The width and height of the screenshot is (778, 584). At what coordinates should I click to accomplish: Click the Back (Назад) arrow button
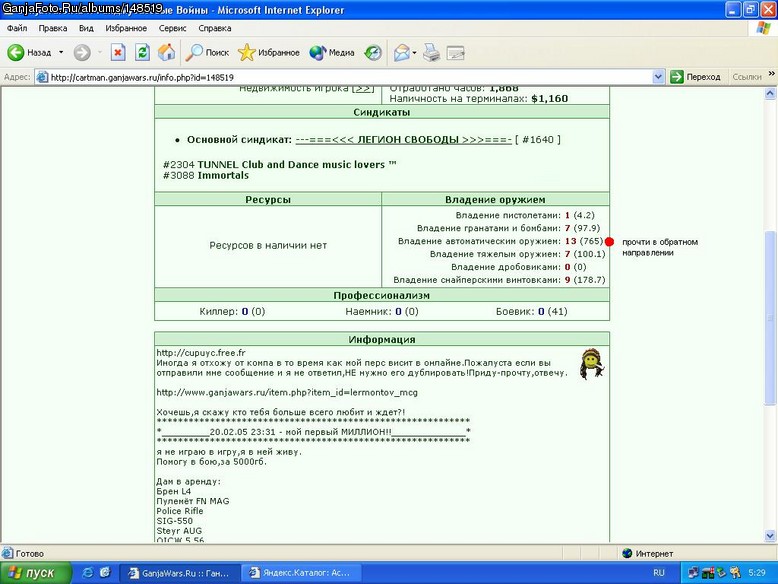[x=29, y=53]
